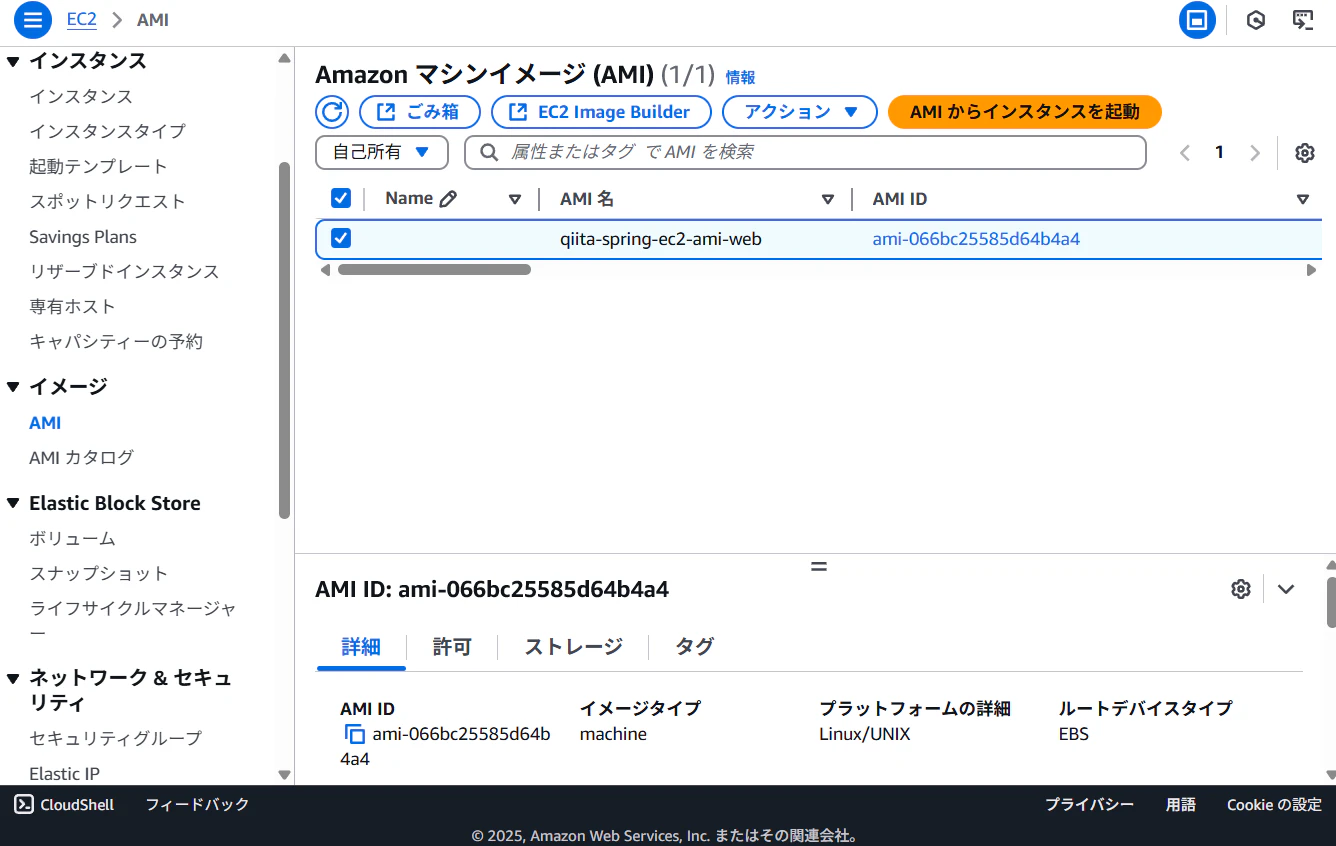Sort by the Name column arrow
The height and width of the screenshot is (846, 1336).
pyautogui.click(x=515, y=199)
